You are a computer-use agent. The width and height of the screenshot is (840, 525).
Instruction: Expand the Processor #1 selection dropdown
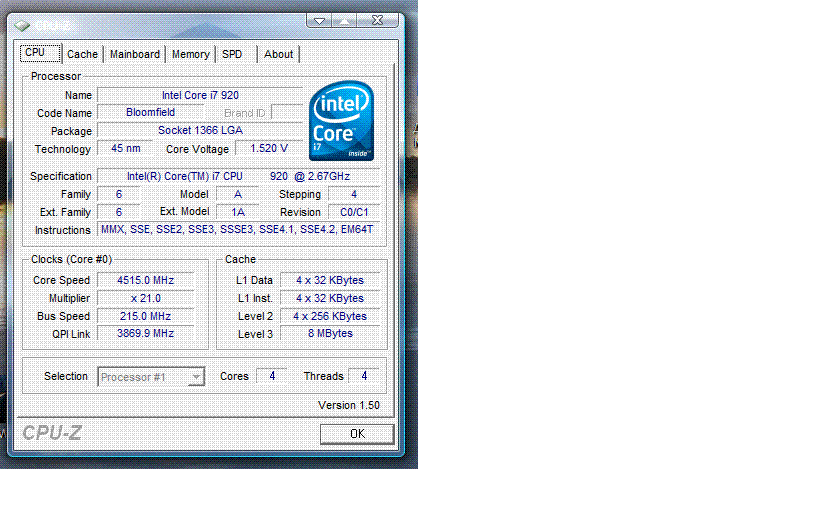pyautogui.click(x=197, y=377)
